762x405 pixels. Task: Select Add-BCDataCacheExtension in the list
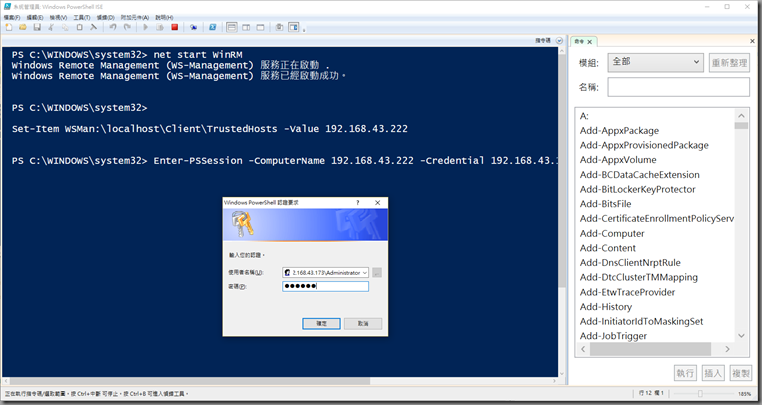click(x=640, y=175)
